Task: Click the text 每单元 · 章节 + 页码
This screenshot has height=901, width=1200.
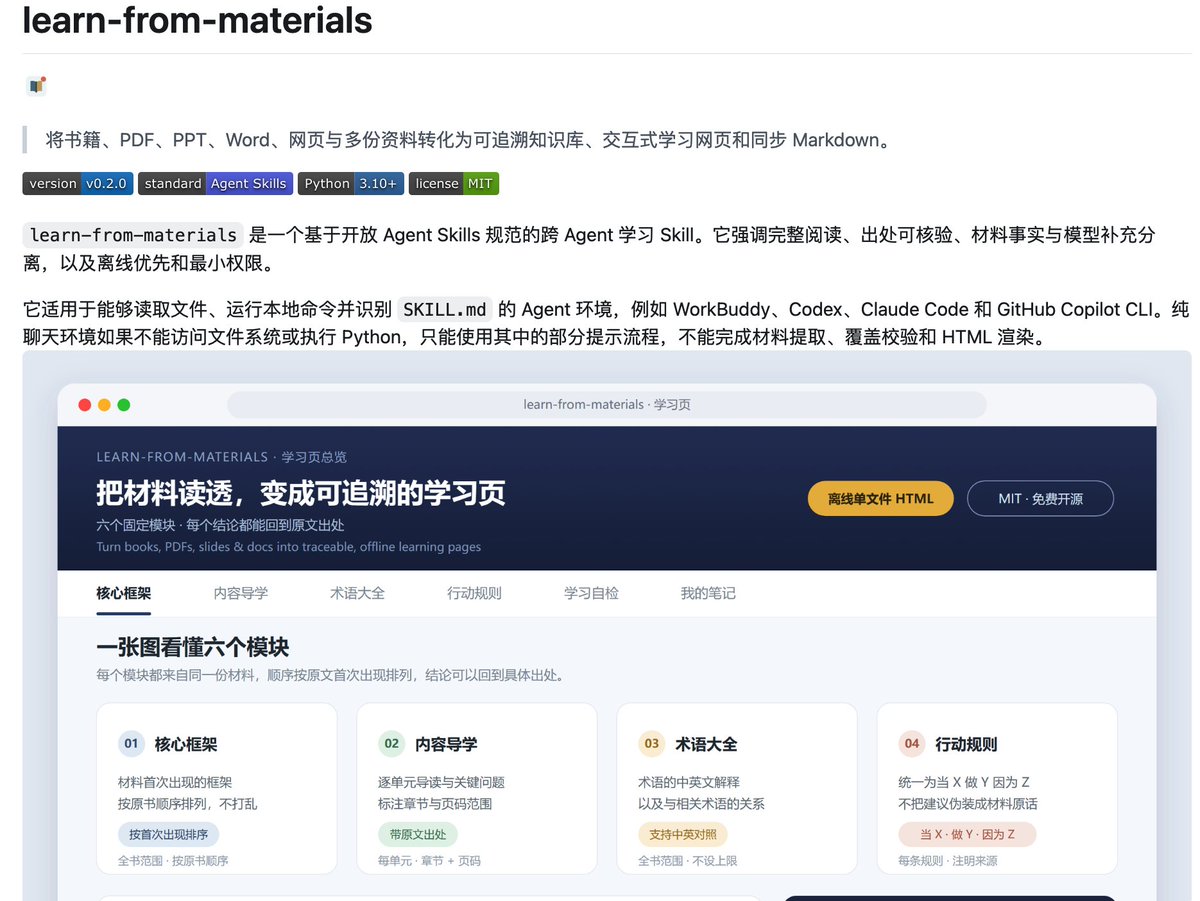Action: [429, 861]
